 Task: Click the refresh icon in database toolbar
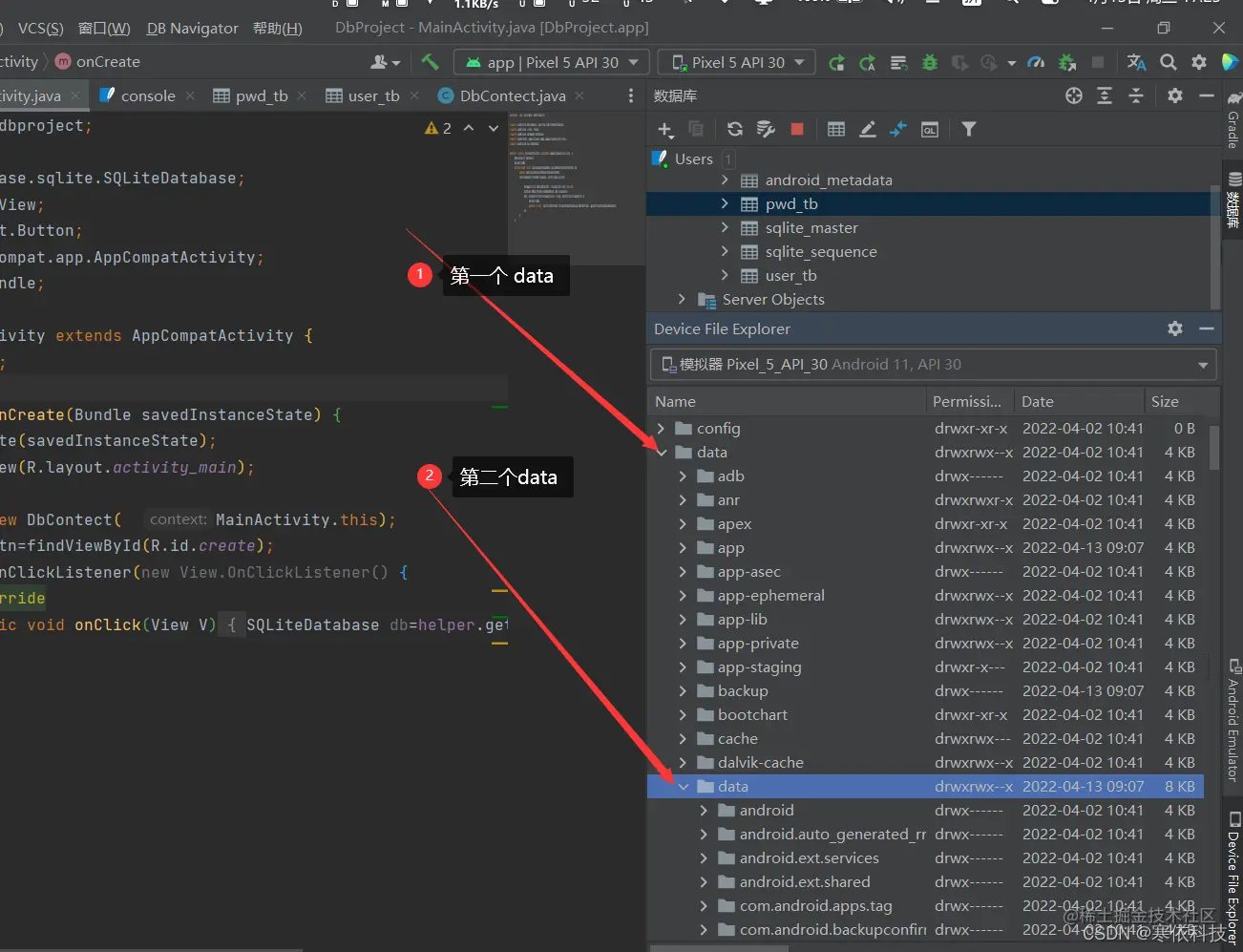[x=734, y=129]
